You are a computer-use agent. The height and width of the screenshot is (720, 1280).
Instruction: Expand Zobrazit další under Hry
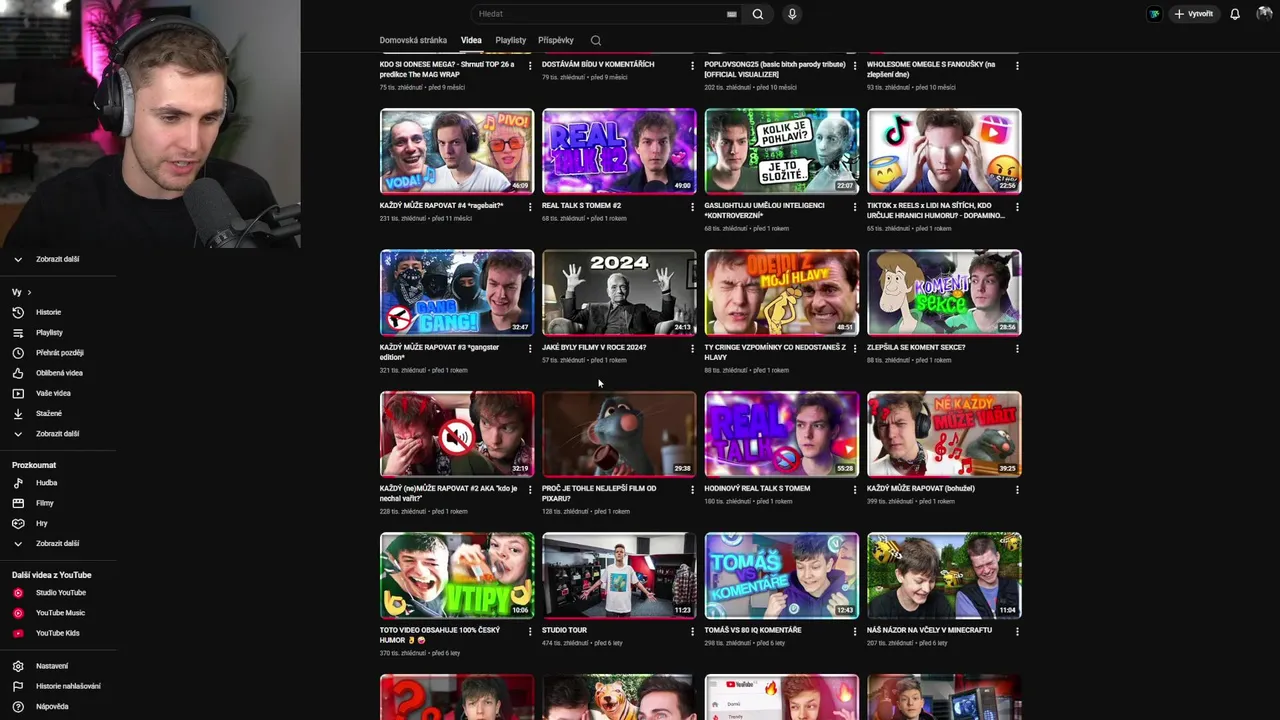pyautogui.click(x=58, y=544)
